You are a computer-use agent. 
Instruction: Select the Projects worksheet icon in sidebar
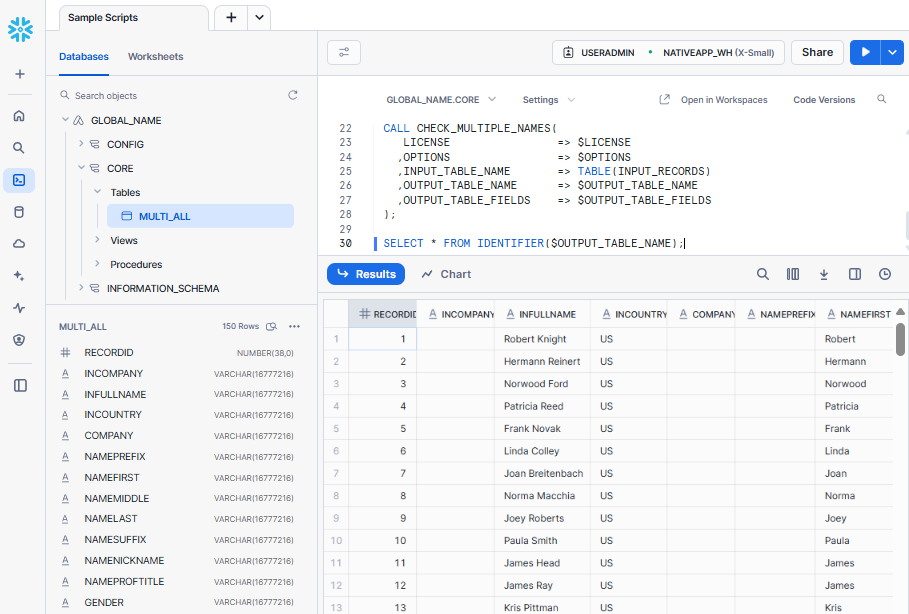(x=19, y=180)
